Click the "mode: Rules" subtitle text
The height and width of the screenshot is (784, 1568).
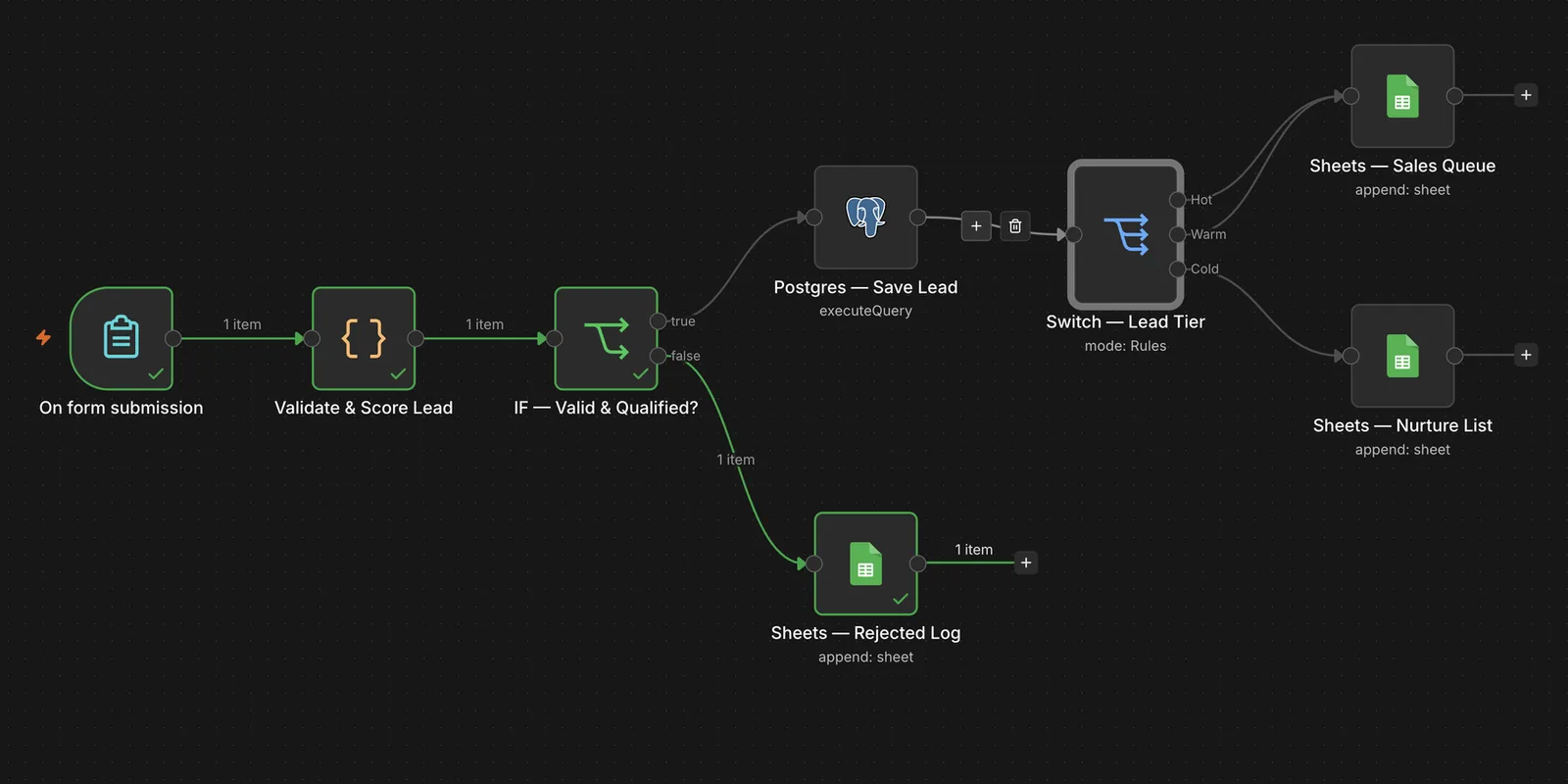pyautogui.click(x=1125, y=346)
